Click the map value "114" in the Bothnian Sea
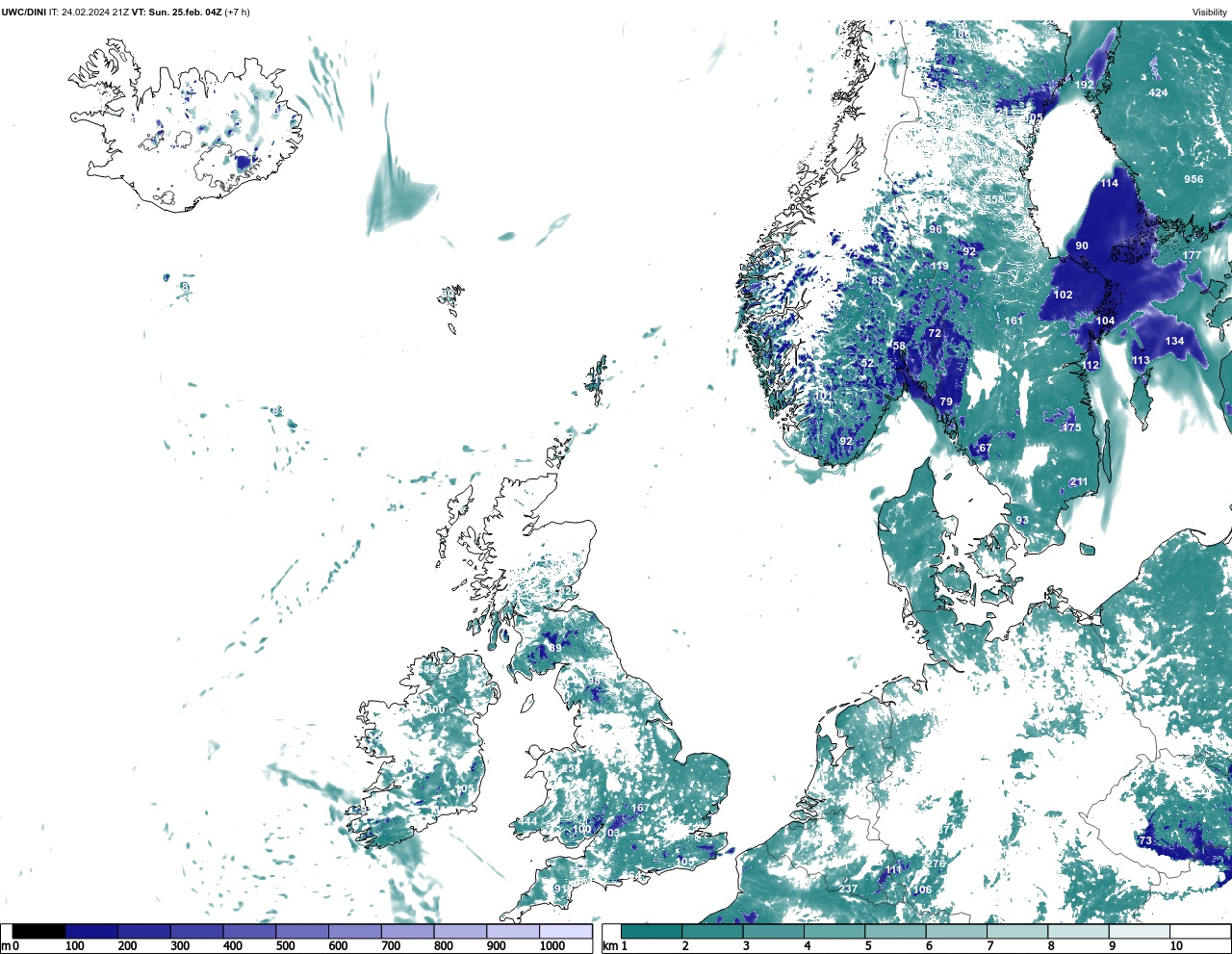Screen dimensions: 1232x954 coord(1110,183)
